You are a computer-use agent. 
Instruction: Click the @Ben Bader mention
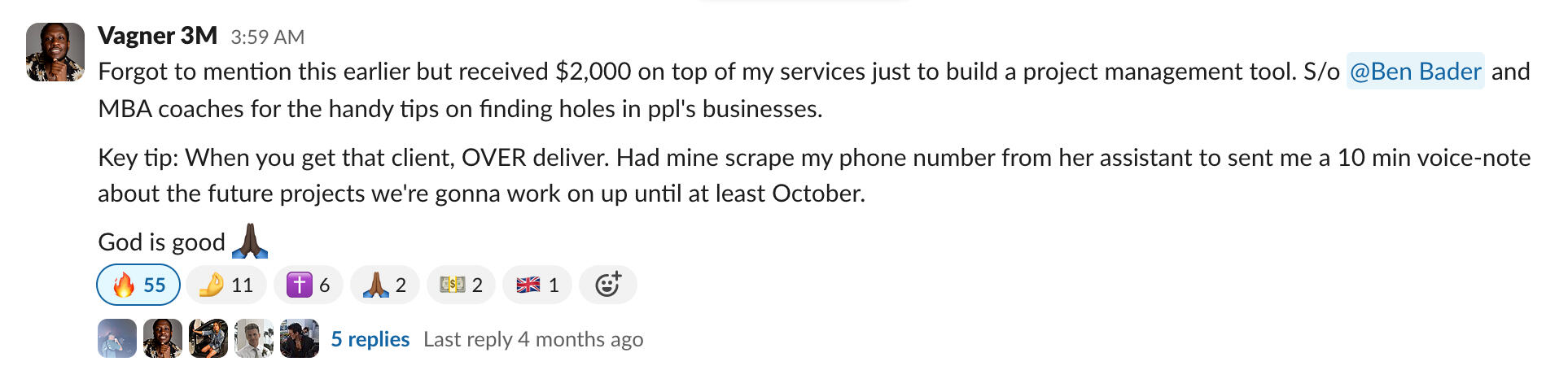[x=1415, y=72]
